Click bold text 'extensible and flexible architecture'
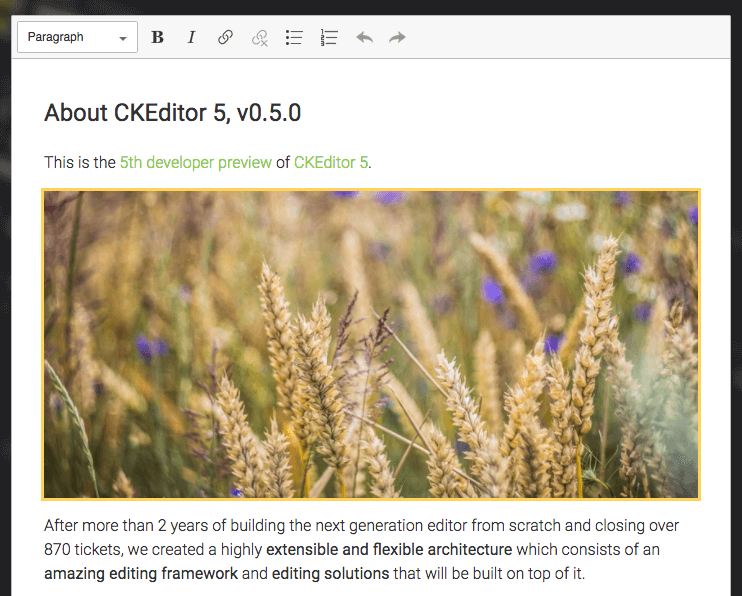The height and width of the screenshot is (596, 742). click(389, 550)
